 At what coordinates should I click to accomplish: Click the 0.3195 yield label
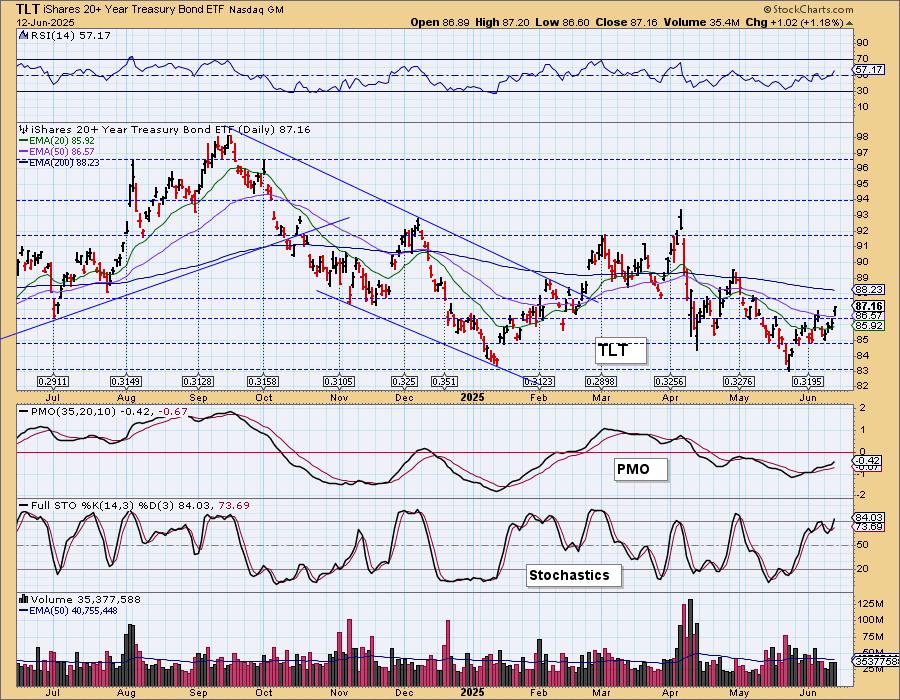click(x=808, y=381)
